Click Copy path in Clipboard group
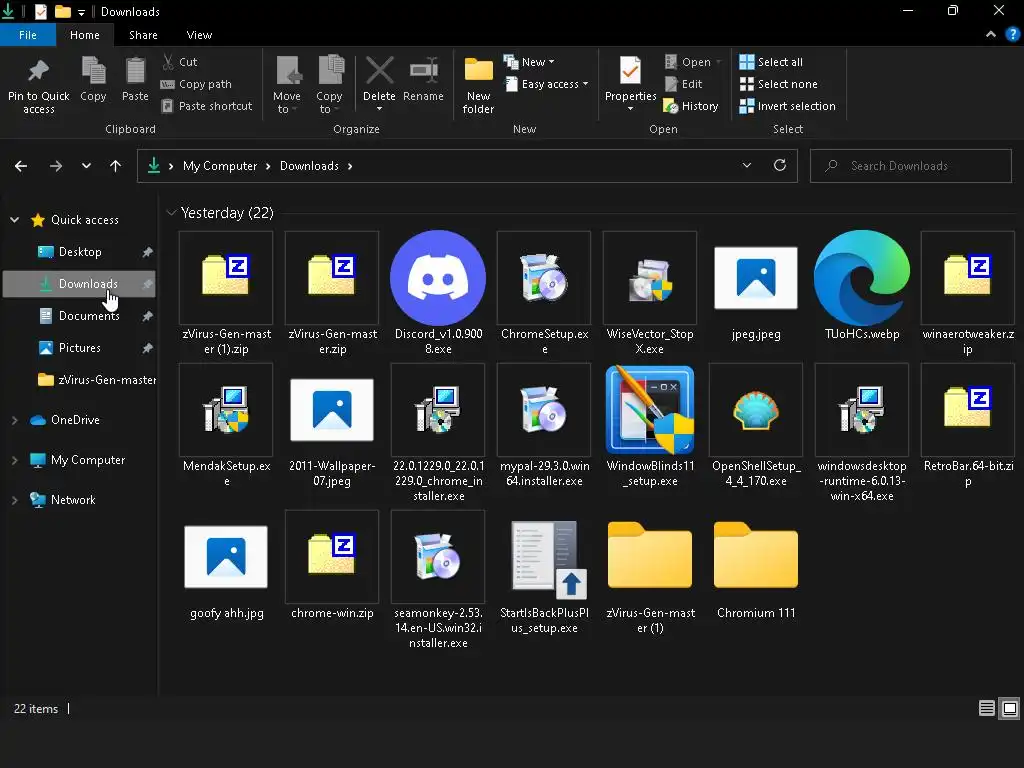The image size is (1024, 768). point(196,84)
